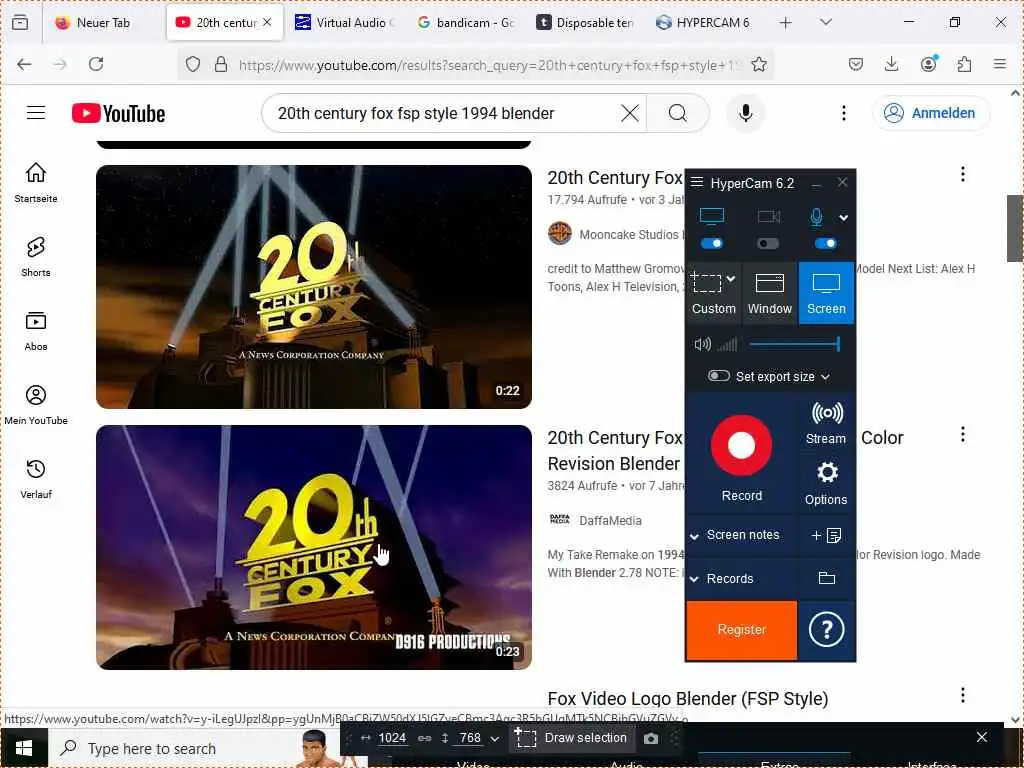
Task: Start recording with Record button
Action: (741, 445)
